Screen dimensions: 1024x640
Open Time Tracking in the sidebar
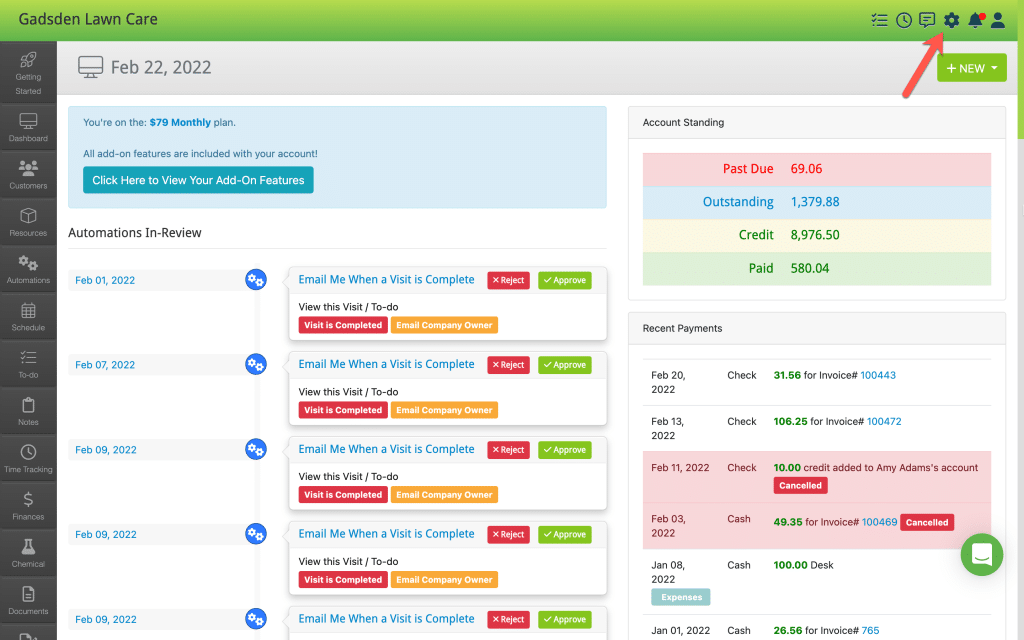(28, 459)
